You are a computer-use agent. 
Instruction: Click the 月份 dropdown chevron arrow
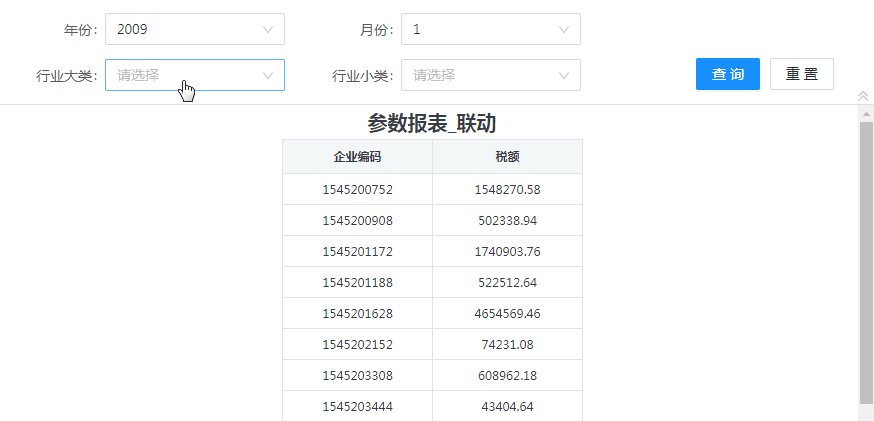point(564,30)
